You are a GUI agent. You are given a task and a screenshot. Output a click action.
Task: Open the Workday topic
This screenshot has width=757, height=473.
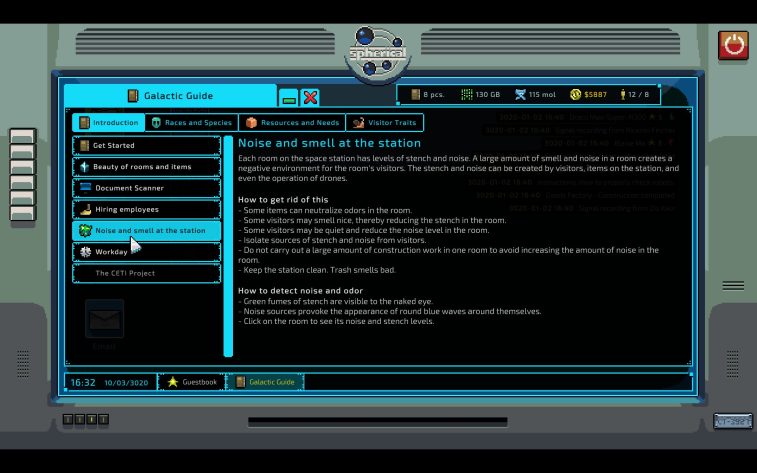pos(147,251)
